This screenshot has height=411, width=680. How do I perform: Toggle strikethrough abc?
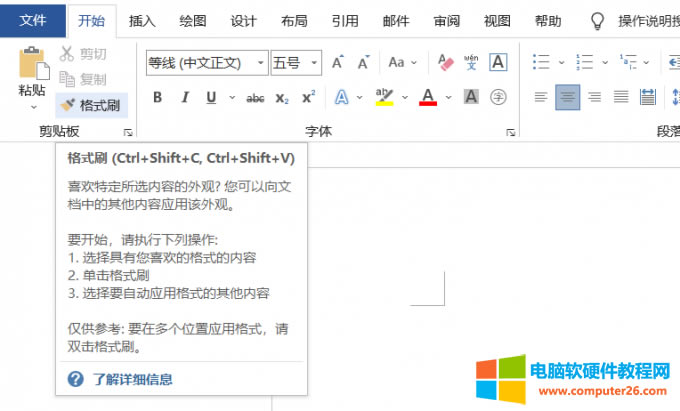tap(255, 98)
